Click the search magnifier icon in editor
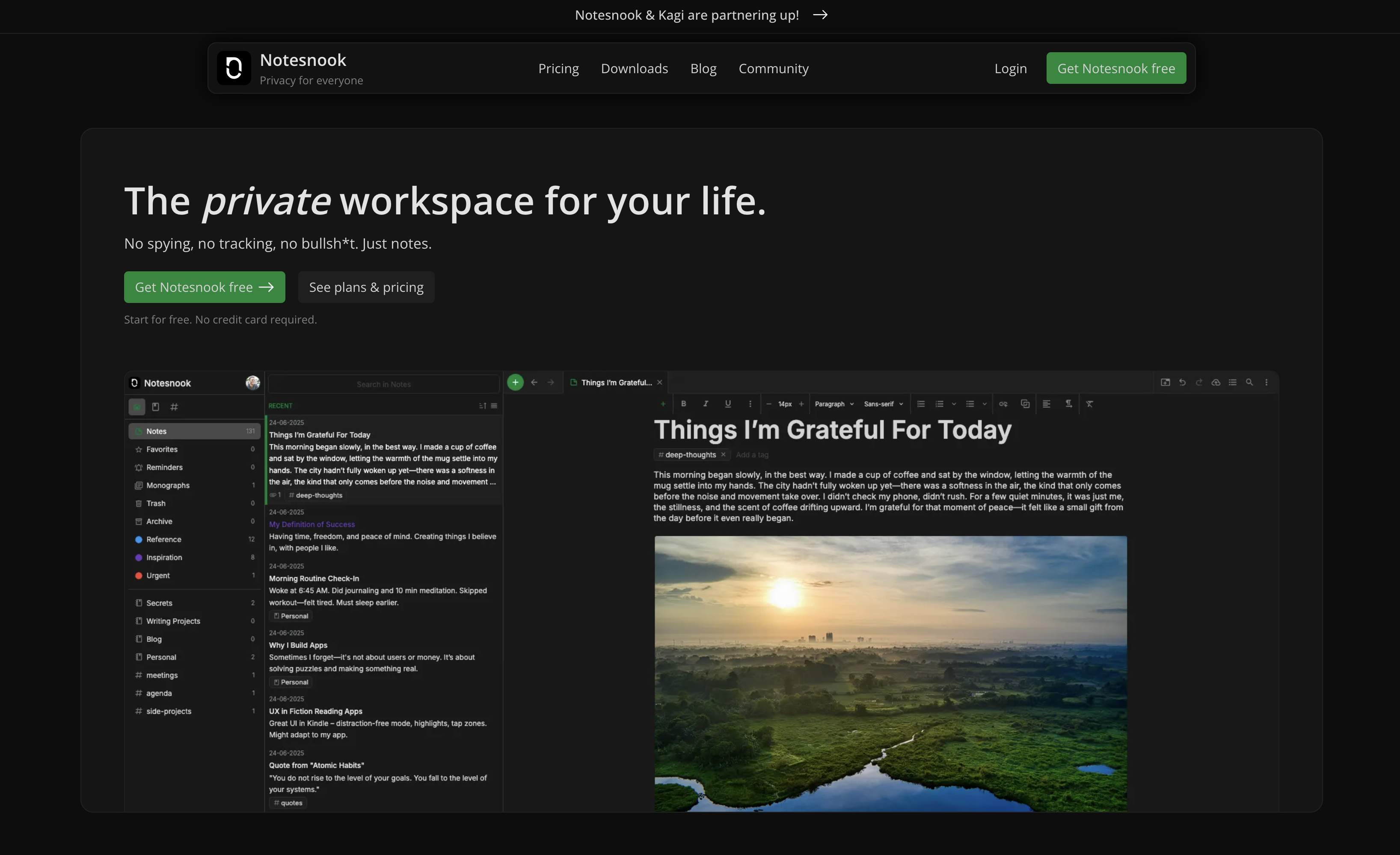 (x=1249, y=382)
